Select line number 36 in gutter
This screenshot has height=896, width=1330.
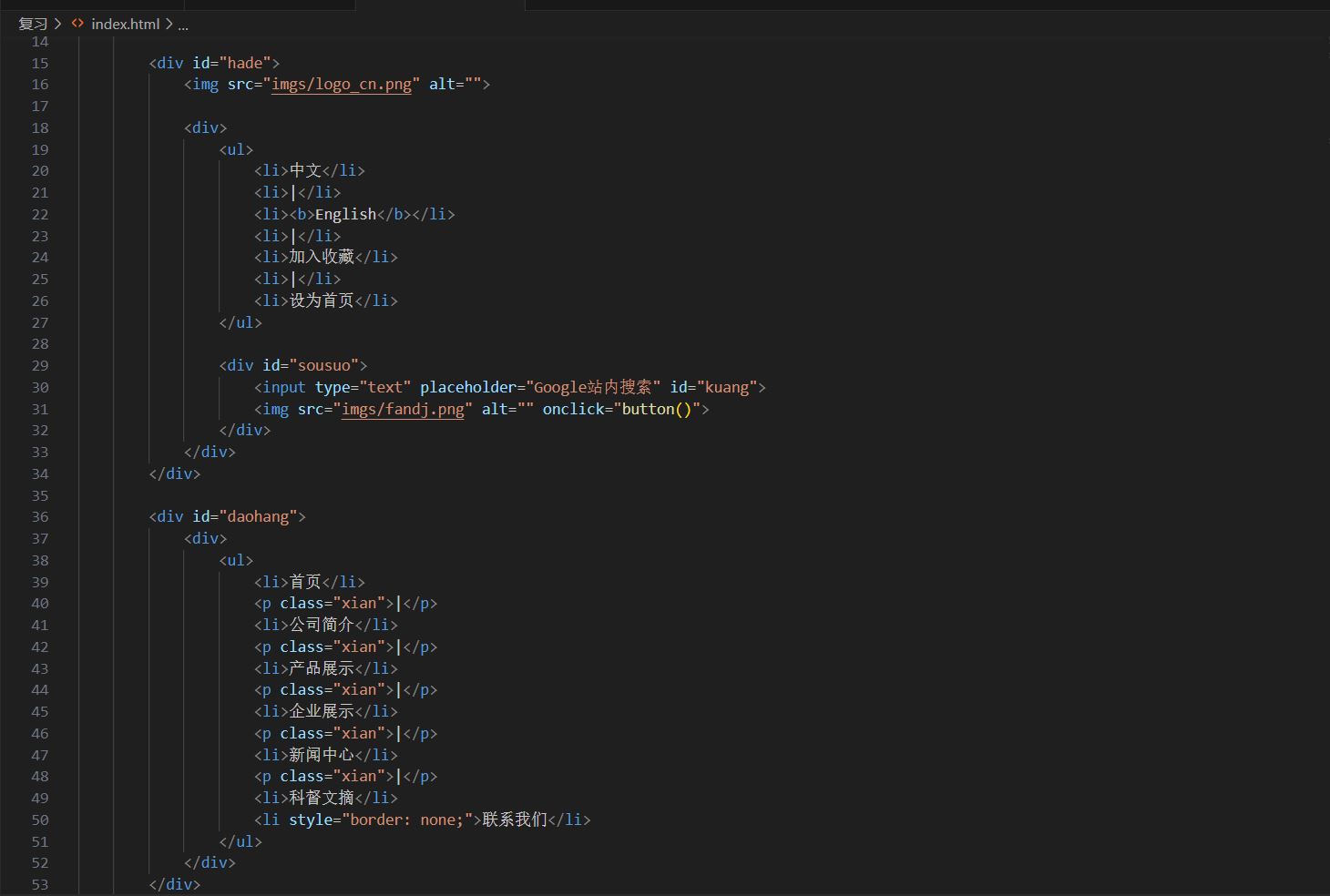coord(39,517)
